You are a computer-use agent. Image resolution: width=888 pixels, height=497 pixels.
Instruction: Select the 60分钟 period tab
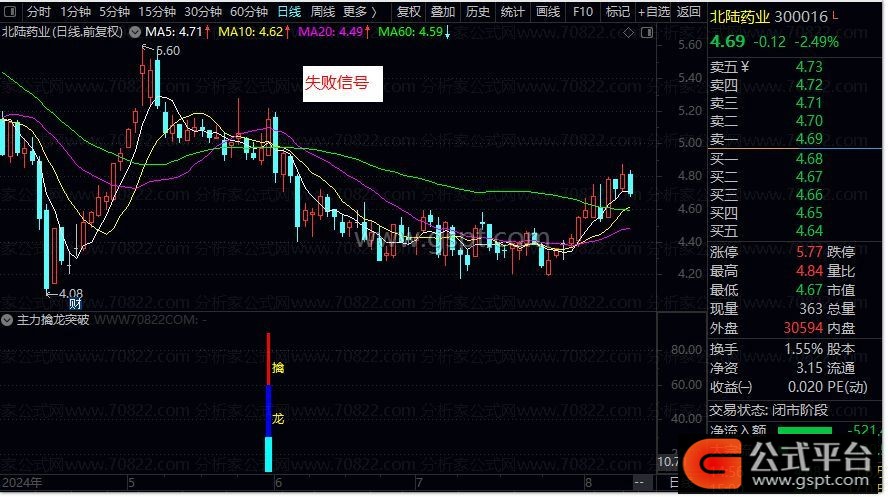tap(249, 11)
